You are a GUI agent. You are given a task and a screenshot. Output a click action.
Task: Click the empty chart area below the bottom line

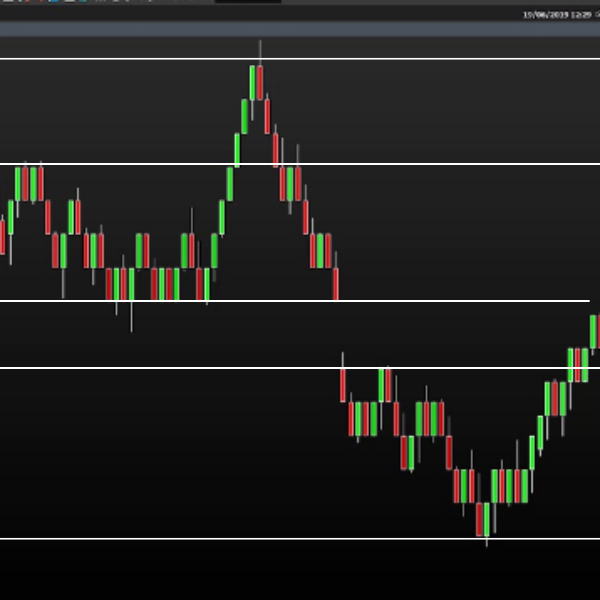(x=300, y=570)
